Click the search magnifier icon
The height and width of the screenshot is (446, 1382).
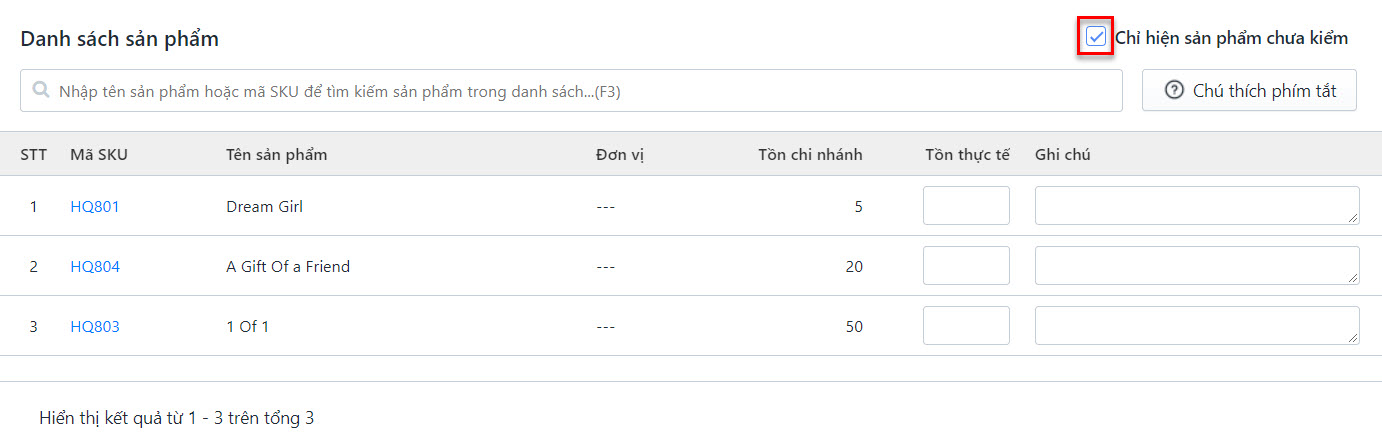click(x=41, y=90)
